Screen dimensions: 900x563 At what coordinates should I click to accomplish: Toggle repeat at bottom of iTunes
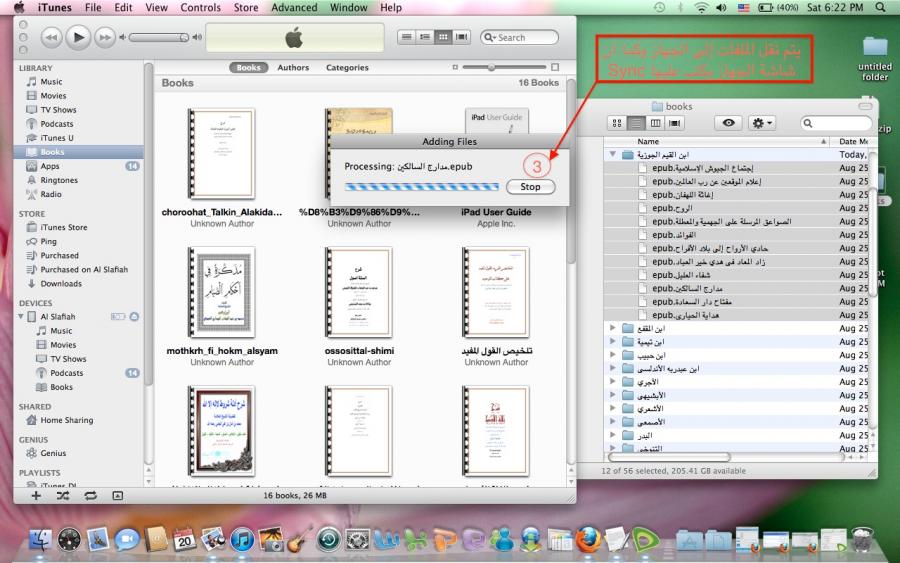pos(90,495)
